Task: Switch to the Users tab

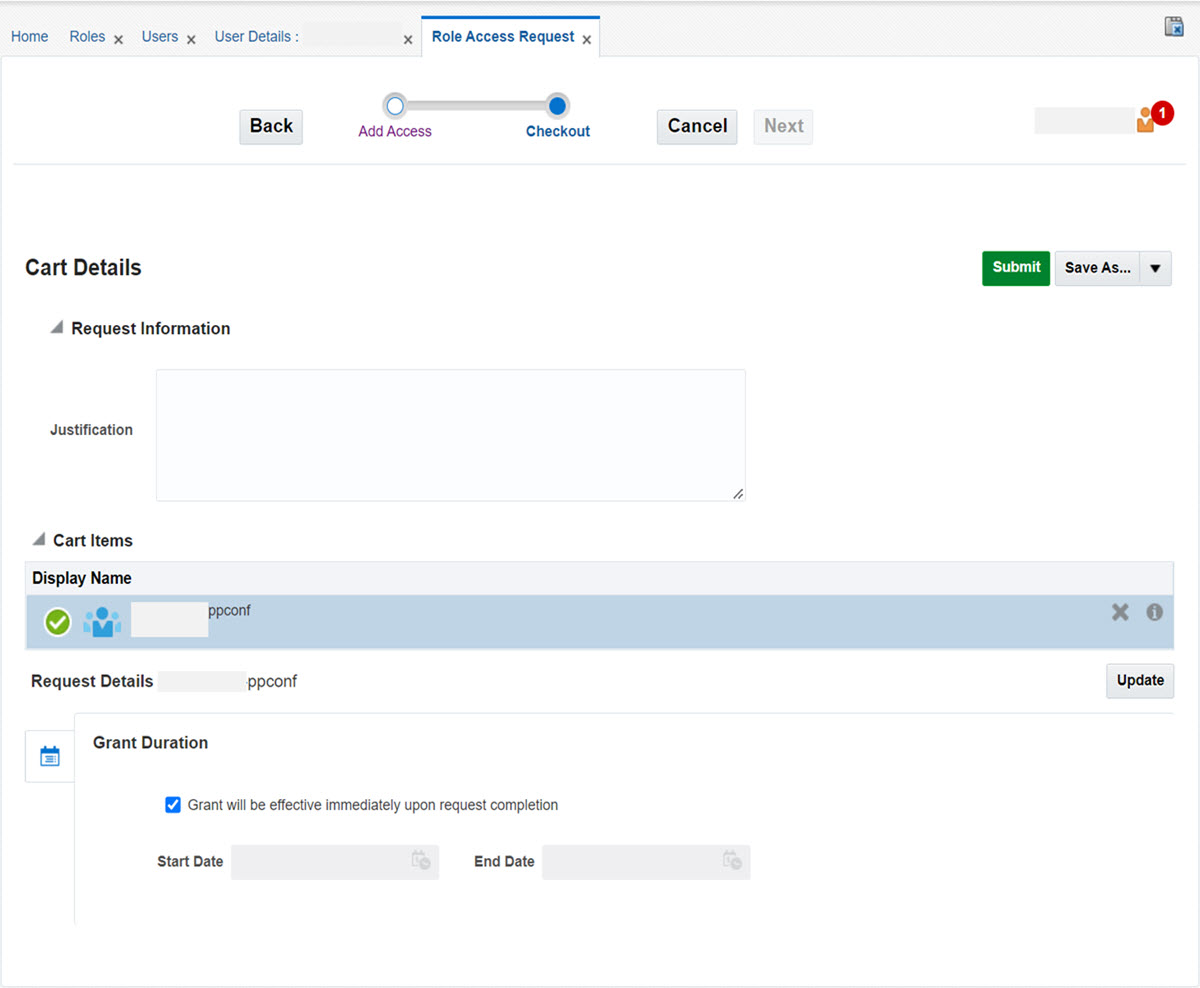Action: (x=159, y=36)
